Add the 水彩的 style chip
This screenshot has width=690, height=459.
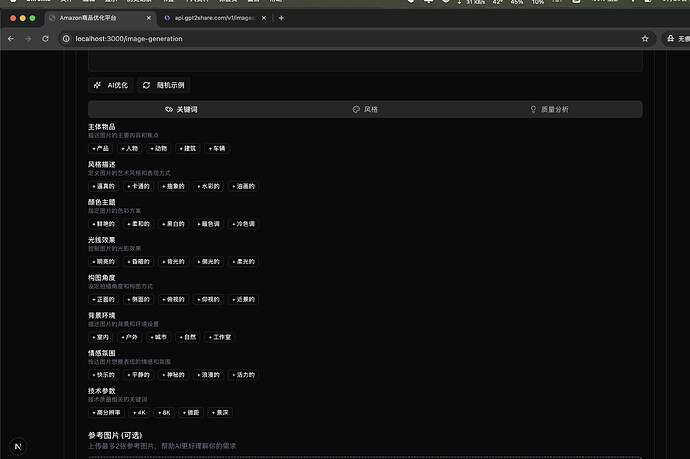point(209,186)
